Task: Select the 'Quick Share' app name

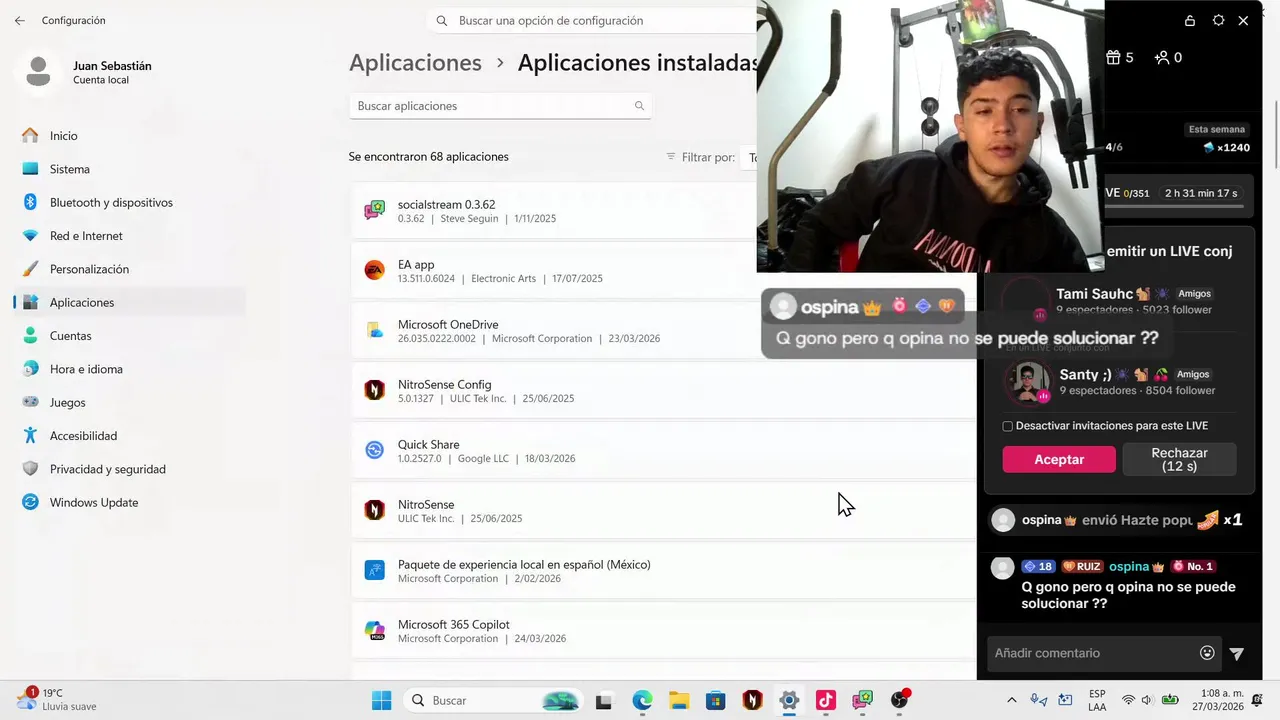Action: pyautogui.click(x=428, y=445)
